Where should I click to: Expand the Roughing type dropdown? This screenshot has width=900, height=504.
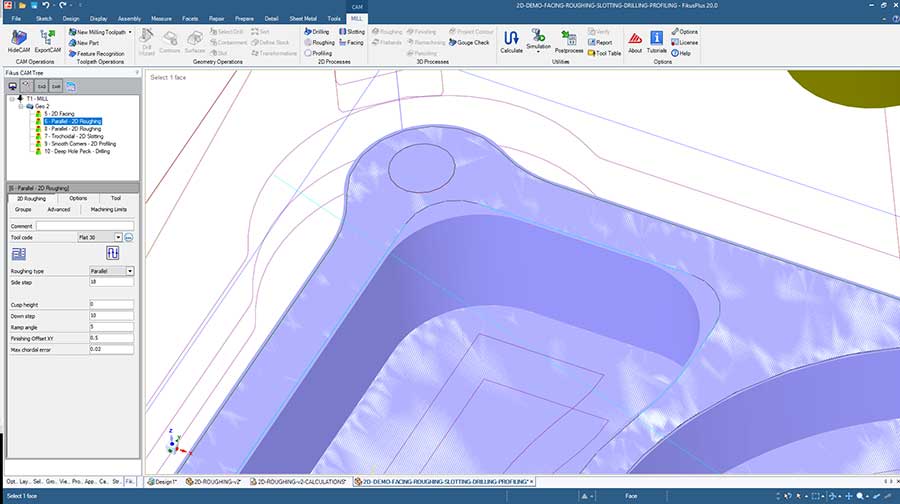[130, 271]
